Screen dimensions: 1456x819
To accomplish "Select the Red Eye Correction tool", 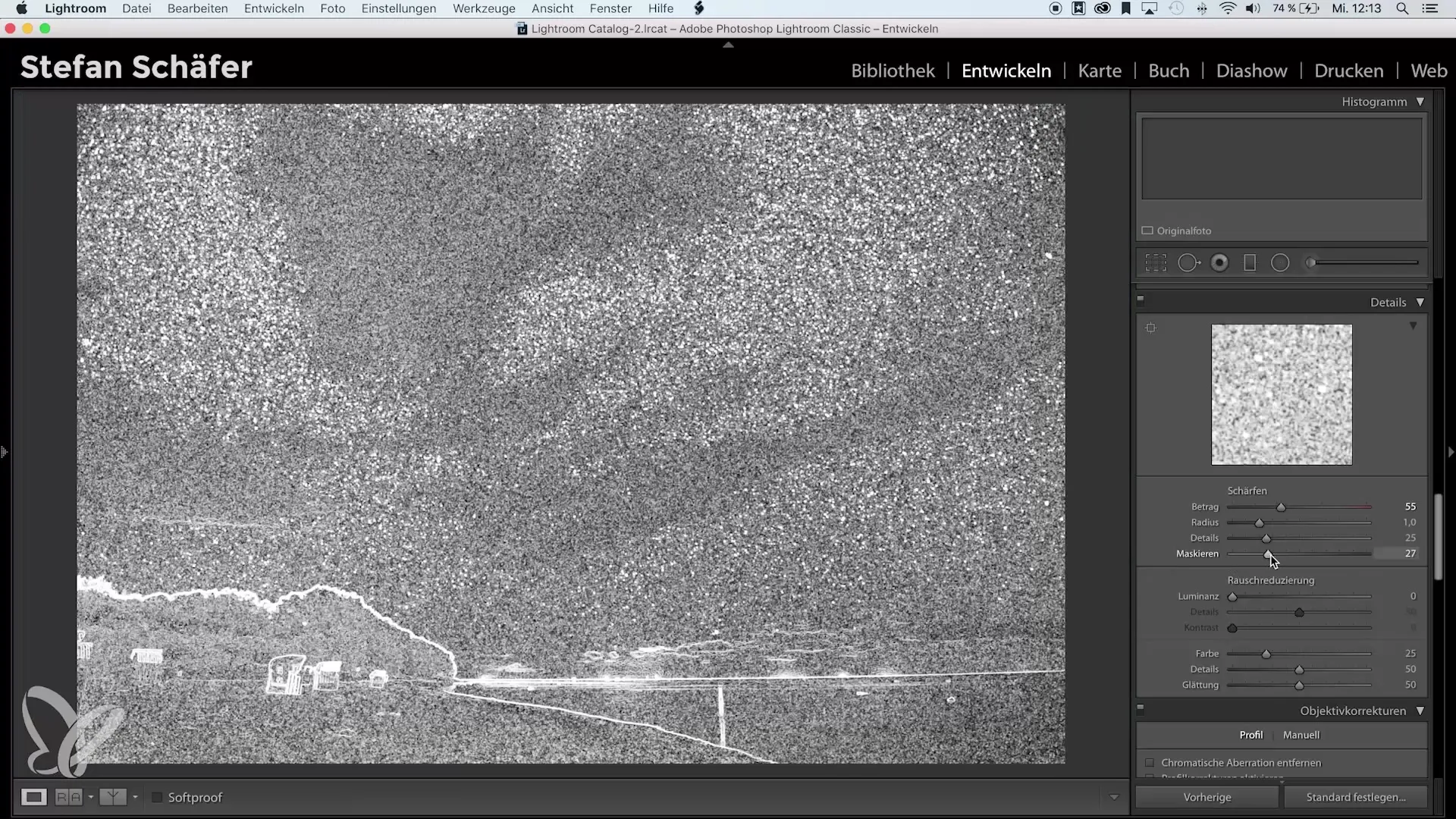I will tap(1219, 263).
